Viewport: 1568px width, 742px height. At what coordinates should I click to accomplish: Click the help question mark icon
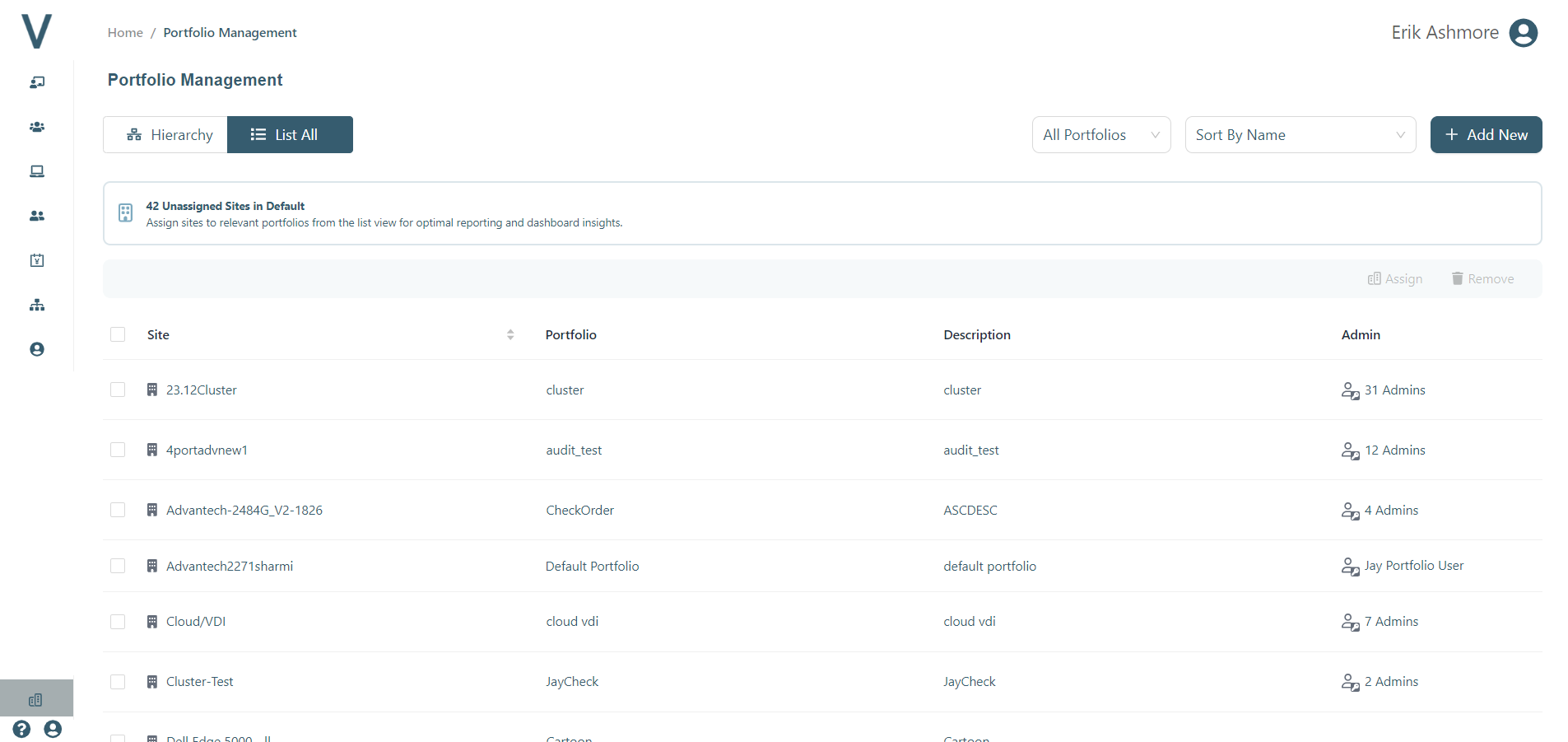tap(21, 729)
